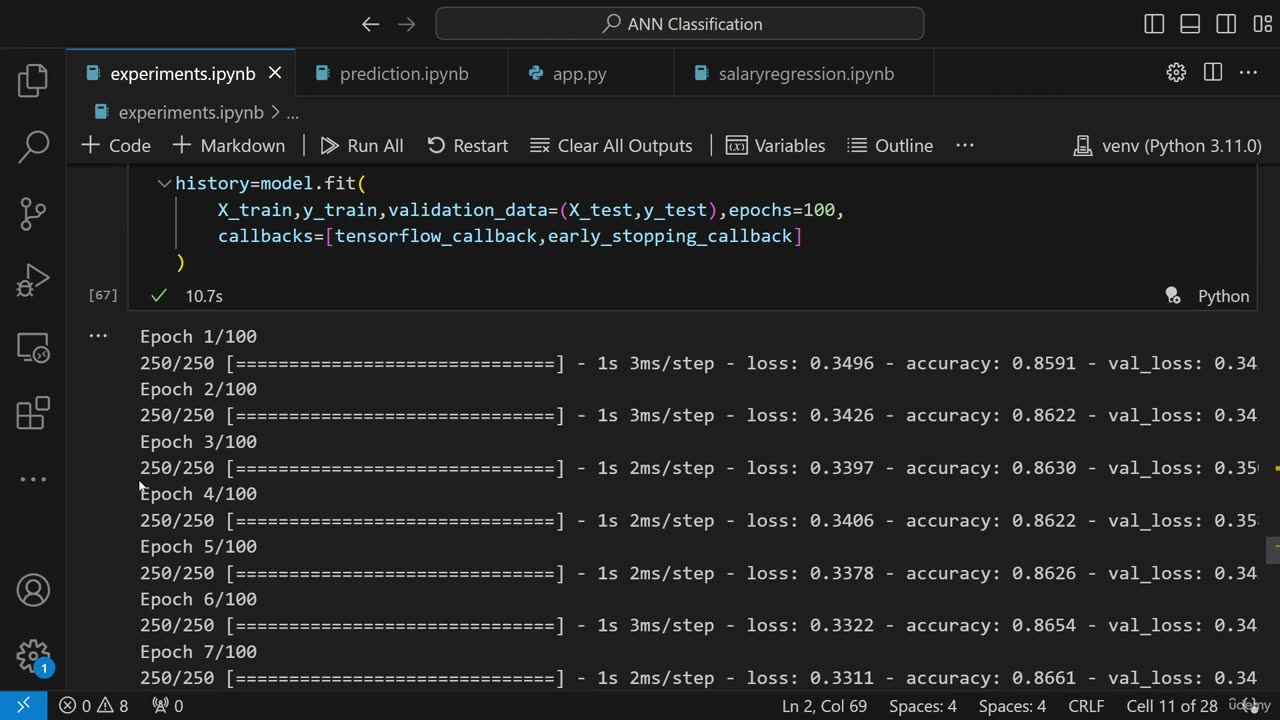The height and width of the screenshot is (720, 1280).
Task: Go to line via Ln 2, Col 69
Action: (x=824, y=706)
